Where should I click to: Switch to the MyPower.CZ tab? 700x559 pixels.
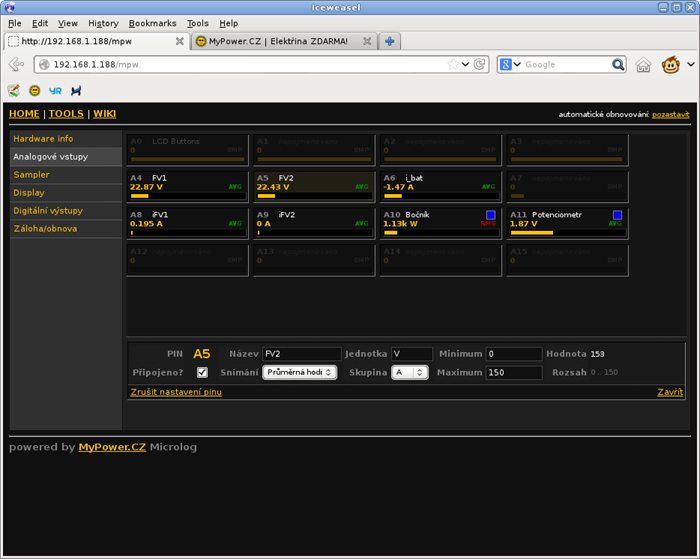pyautogui.click(x=277, y=41)
